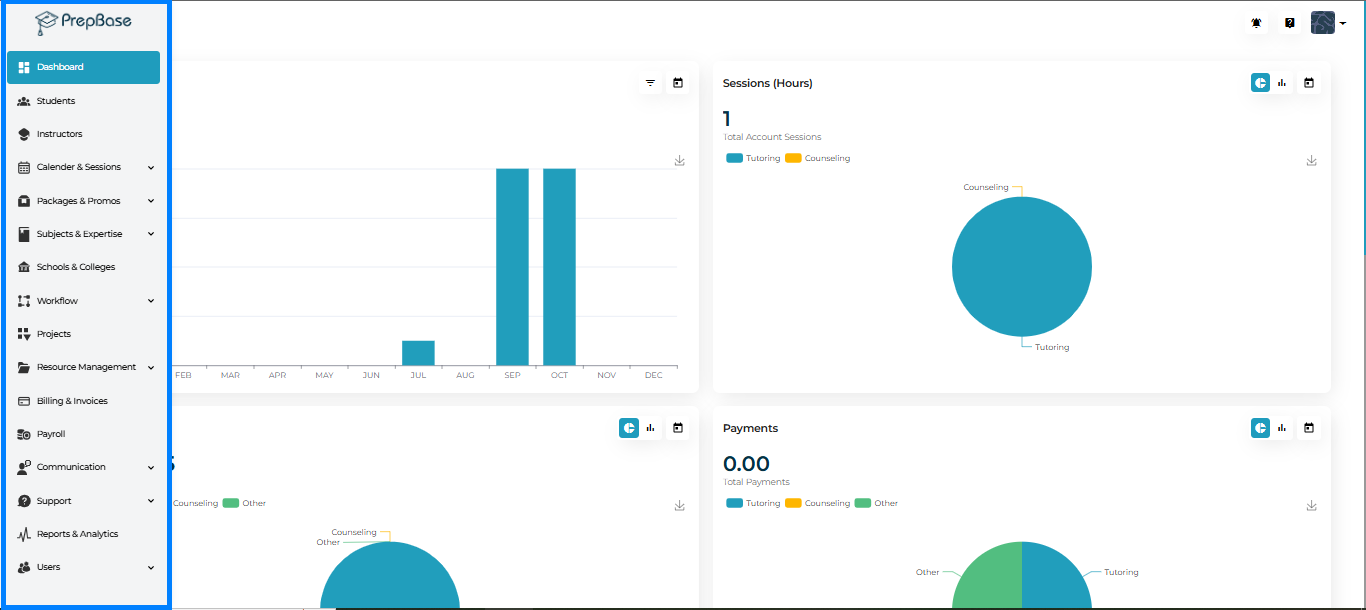Open the user profile avatar dropdown
The image size is (1366, 610).
click(1327, 23)
